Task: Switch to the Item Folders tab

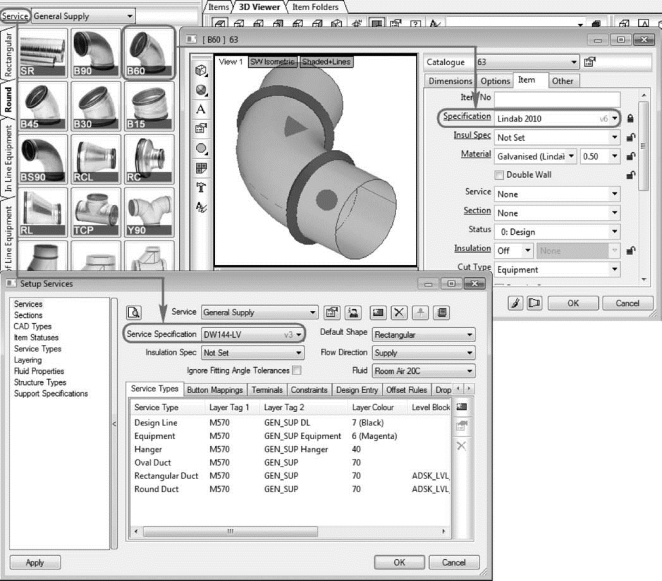Action: [x=315, y=7]
